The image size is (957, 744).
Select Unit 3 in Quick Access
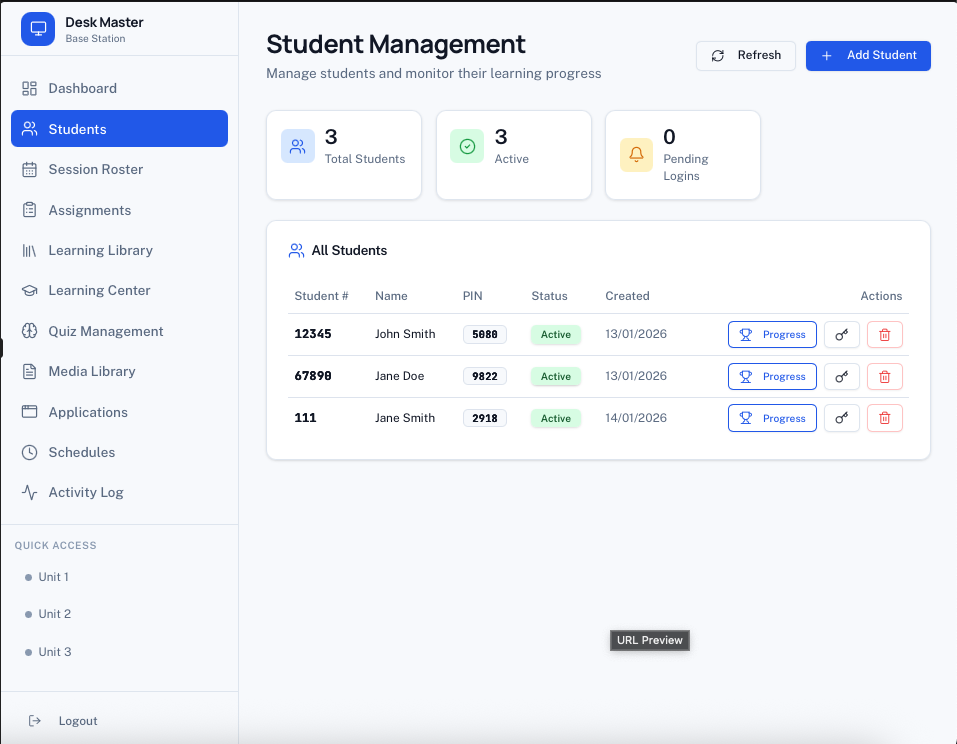pyautogui.click(x=53, y=652)
